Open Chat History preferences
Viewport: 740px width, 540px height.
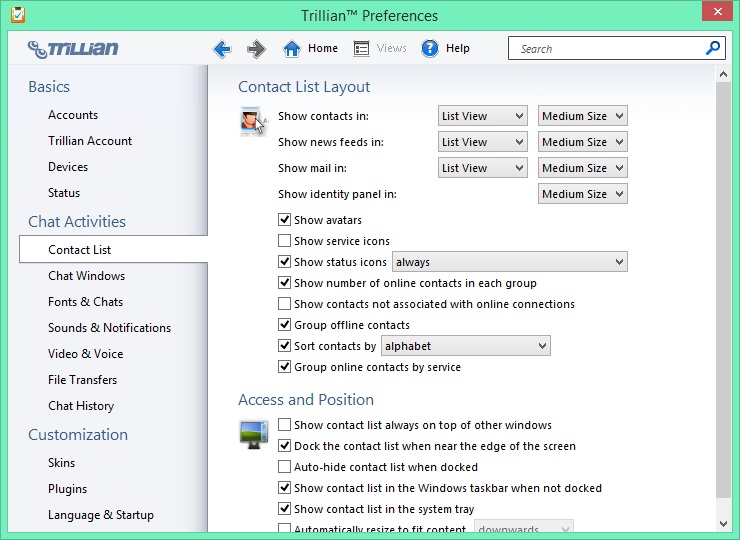pyautogui.click(x=81, y=405)
